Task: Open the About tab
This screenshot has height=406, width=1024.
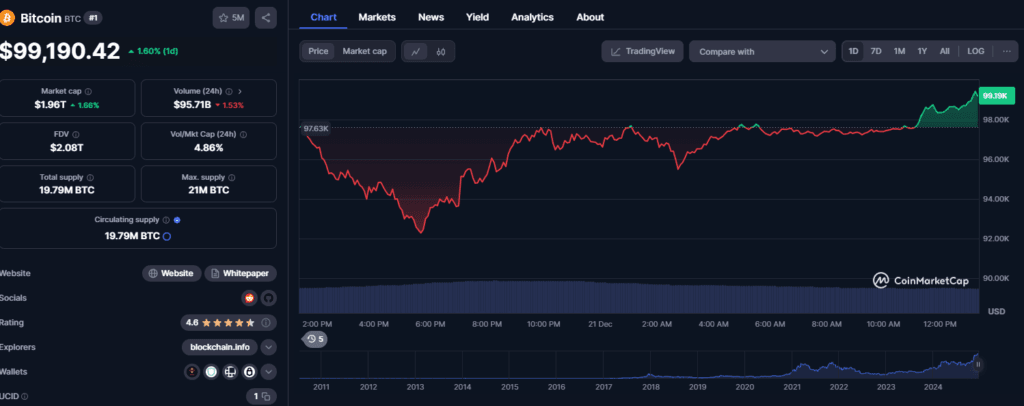Action: [590, 18]
